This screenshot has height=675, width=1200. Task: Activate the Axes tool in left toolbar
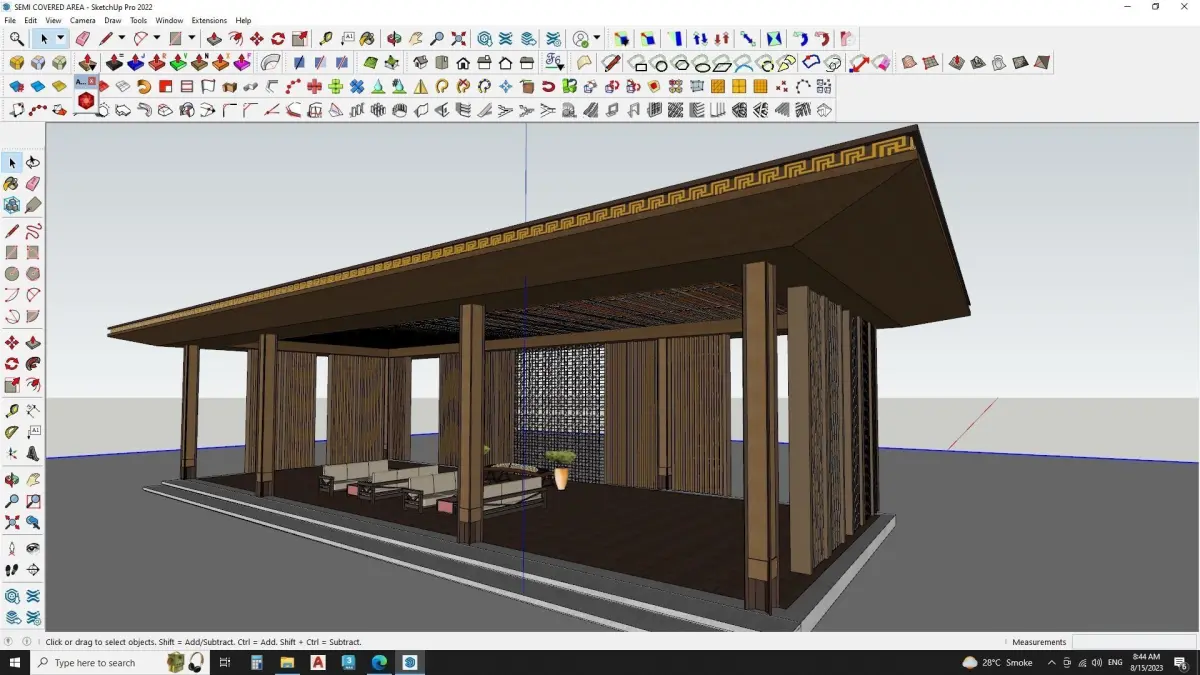[x=12, y=453]
